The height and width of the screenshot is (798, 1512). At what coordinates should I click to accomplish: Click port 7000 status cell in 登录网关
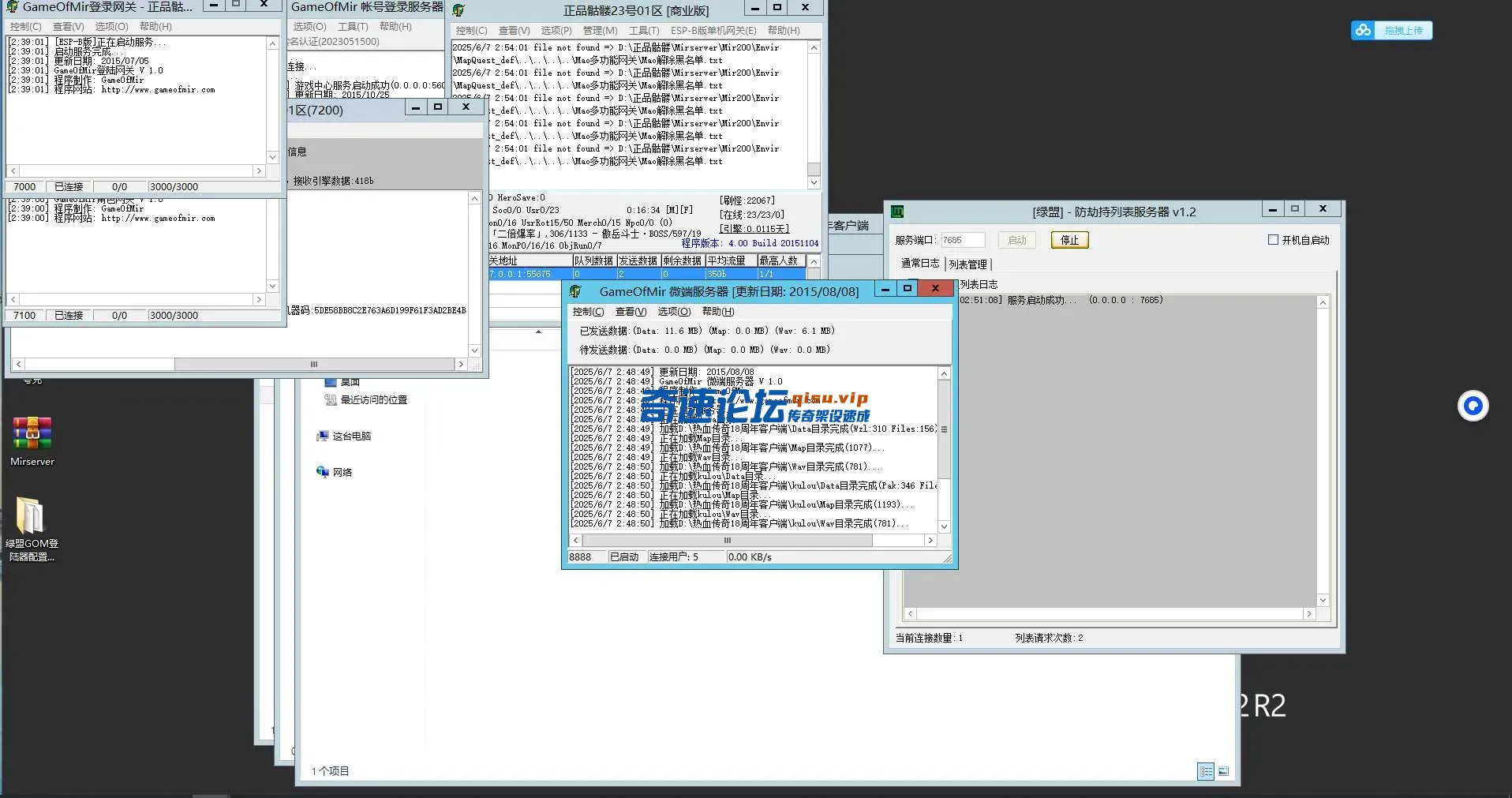click(x=24, y=187)
